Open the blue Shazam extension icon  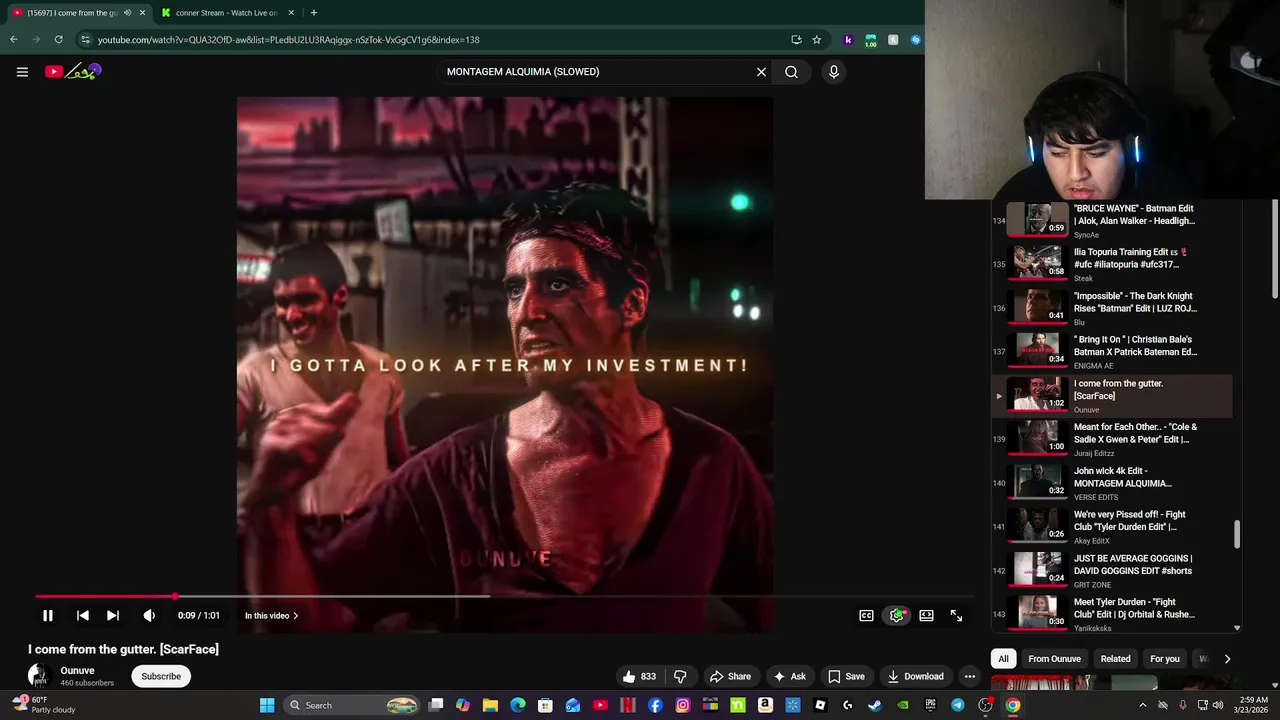point(915,40)
